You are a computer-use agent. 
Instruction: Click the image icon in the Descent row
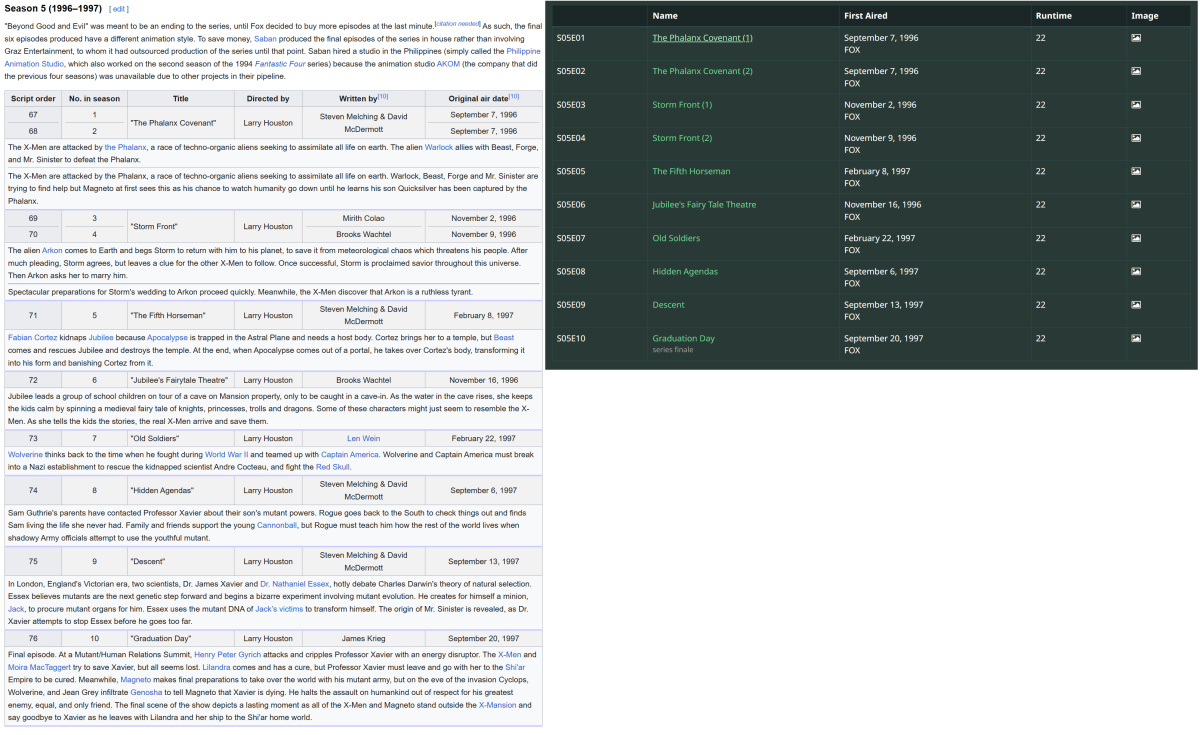click(1135, 304)
